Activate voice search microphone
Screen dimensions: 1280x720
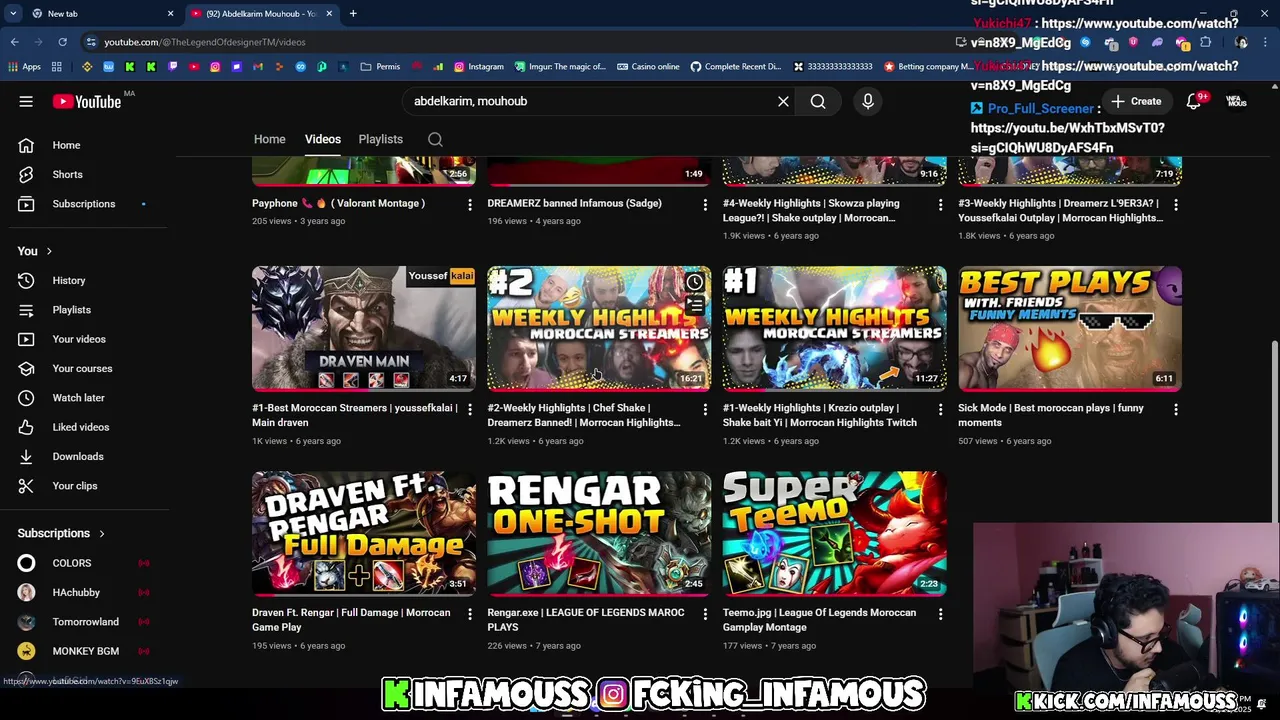point(868,101)
